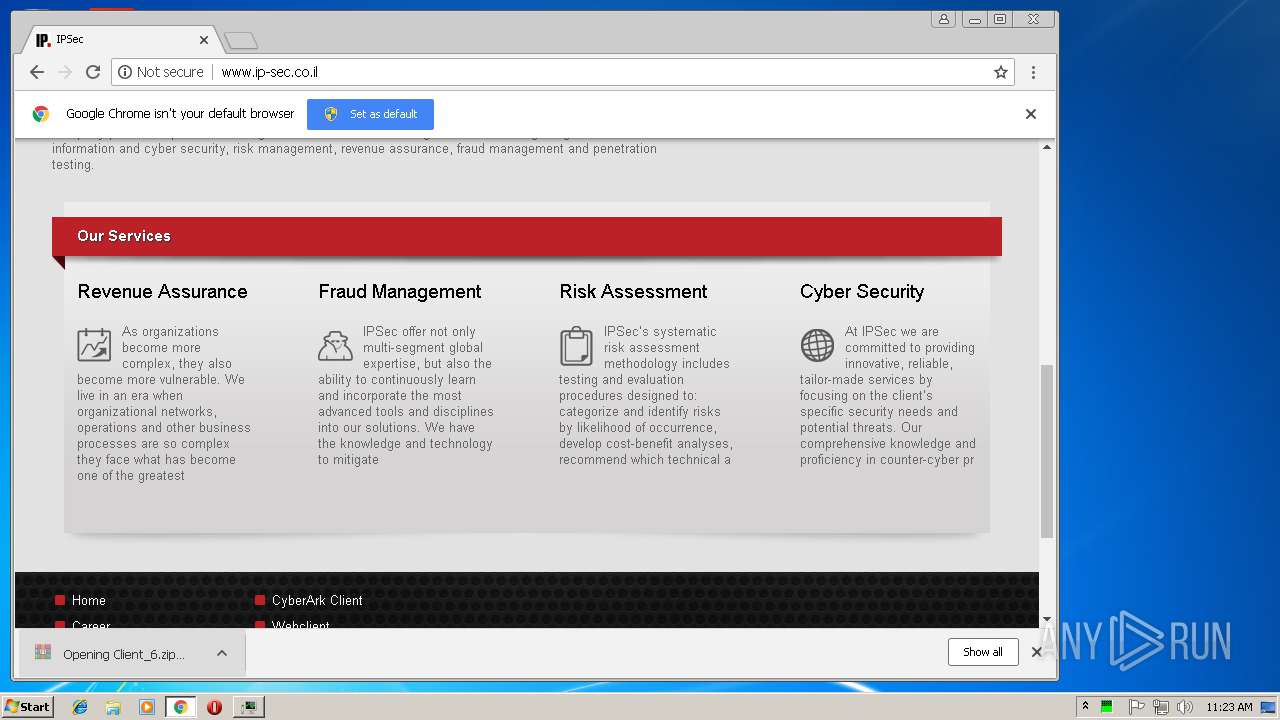Dismiss the default browser notification bar

tap(1031, 114)
